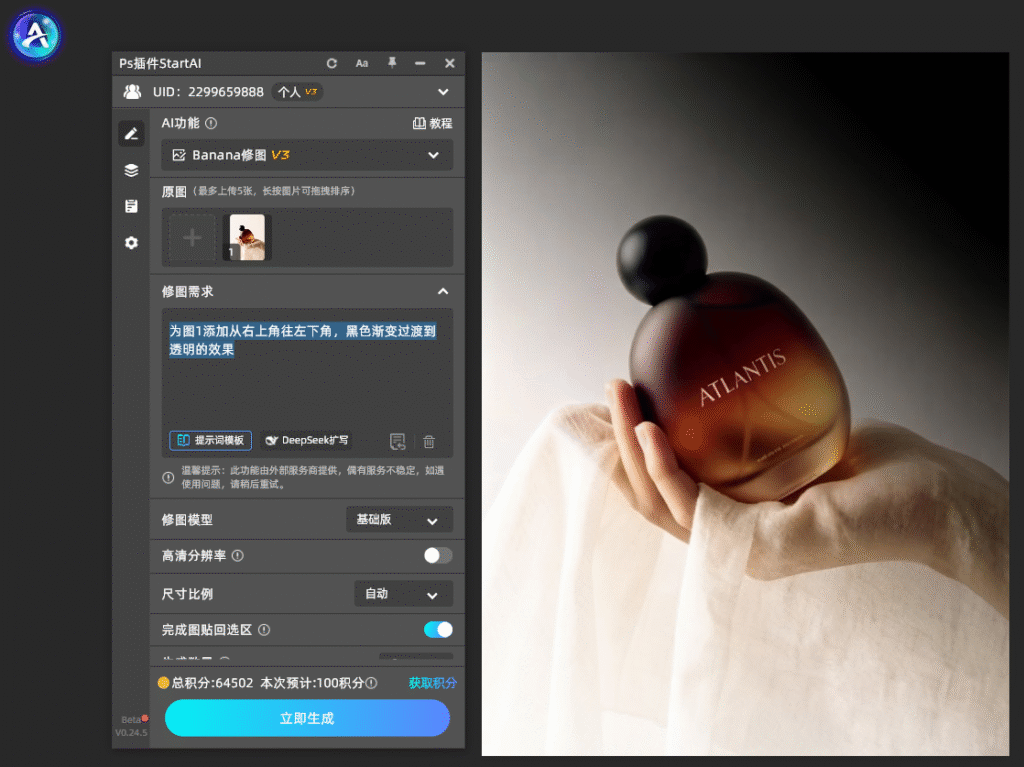Viewport: 1024px width, 767px height.
Task: Open the 教程 tutorial link
Action: pyautogui.click(x=432, y=123)
